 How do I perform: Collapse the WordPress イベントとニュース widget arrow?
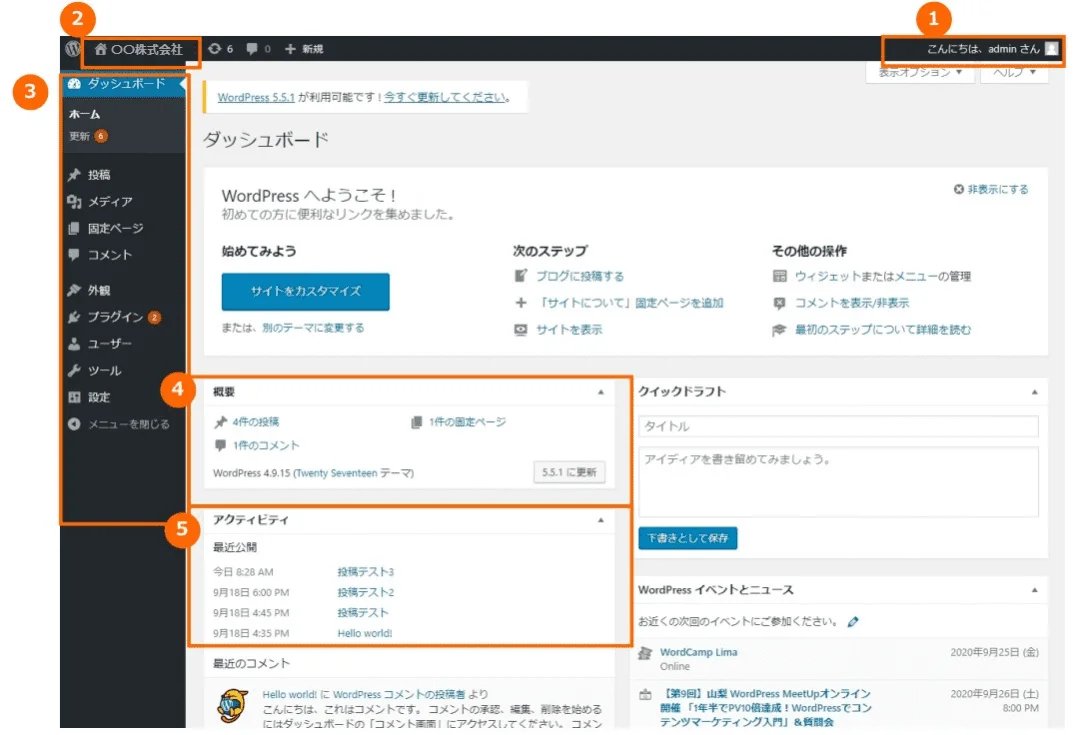1034,590
